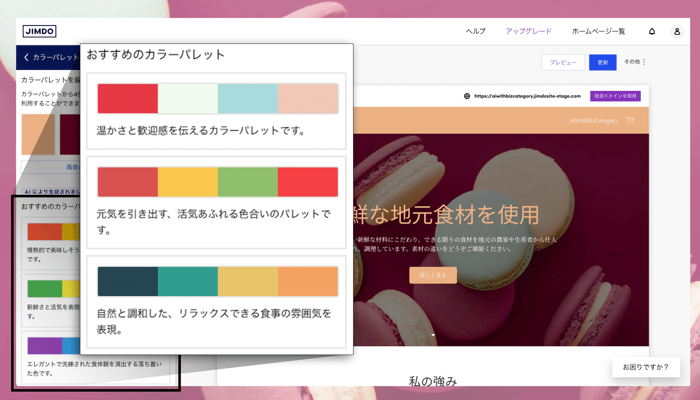The image size is (700, 400).
Task: Click the hero heading 鮮な地元食材を使用
Action: tap(446, 215)
